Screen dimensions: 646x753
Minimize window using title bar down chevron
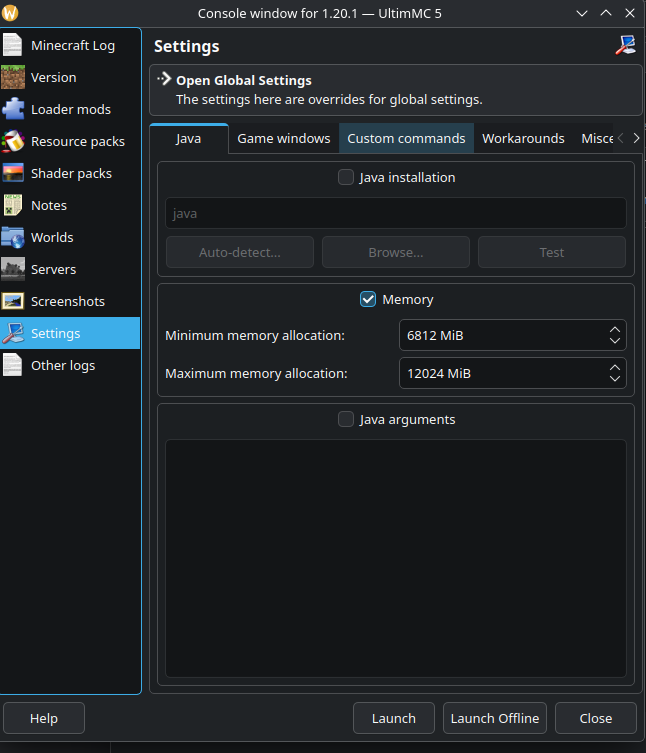pyautogui.click(x=582, y=13)
